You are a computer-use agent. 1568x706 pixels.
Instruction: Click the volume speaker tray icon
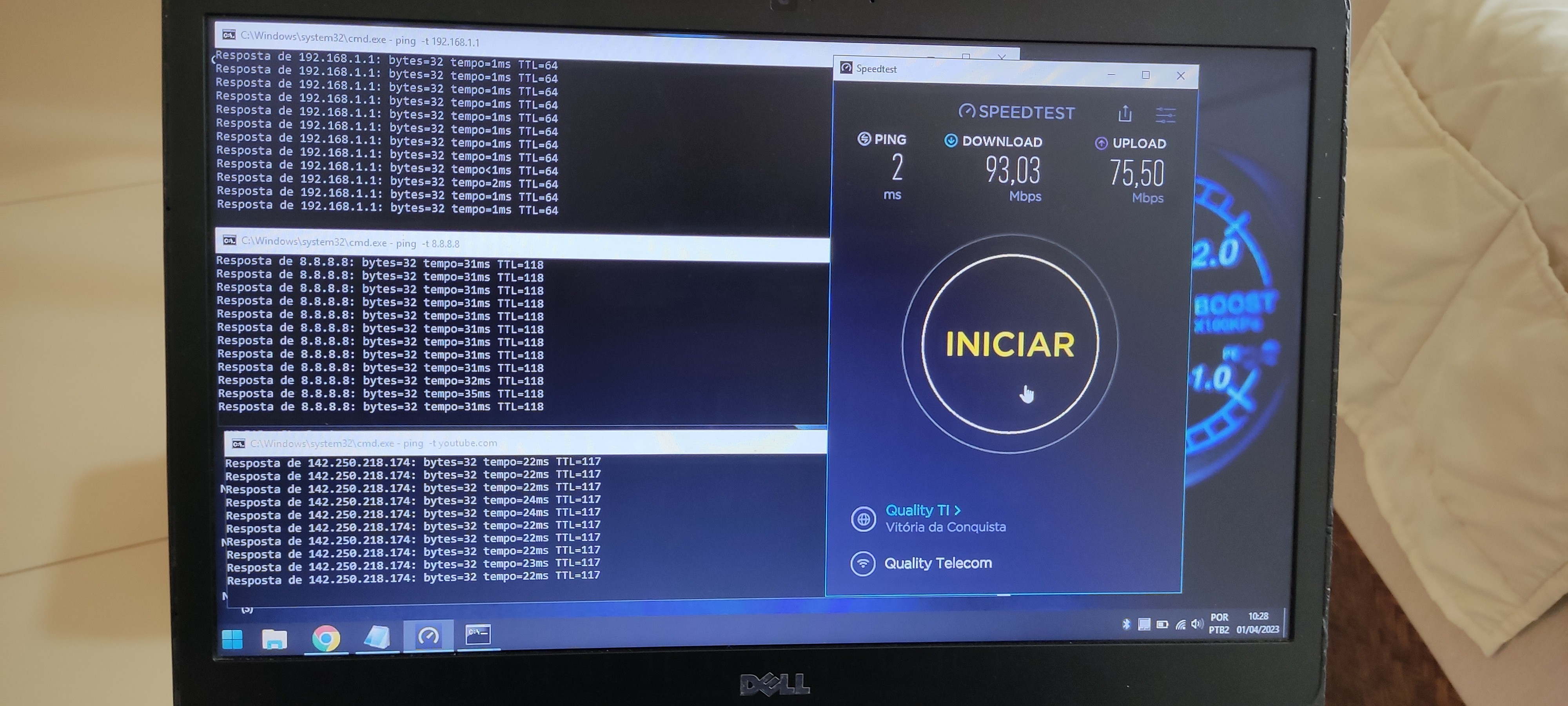coord(1197,623)
